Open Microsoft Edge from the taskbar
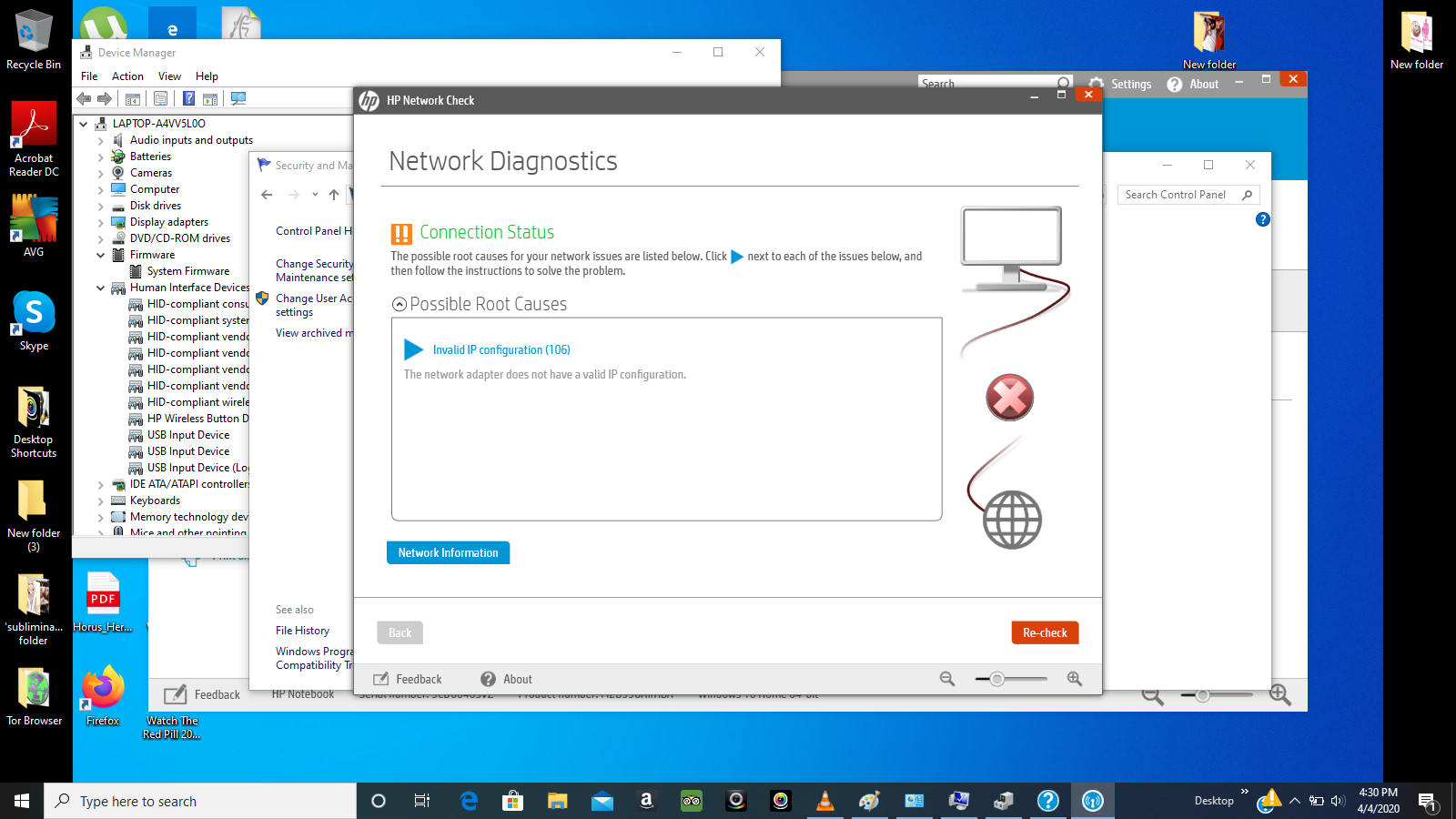Viewport: 1456px width, 819px height. 469,801
